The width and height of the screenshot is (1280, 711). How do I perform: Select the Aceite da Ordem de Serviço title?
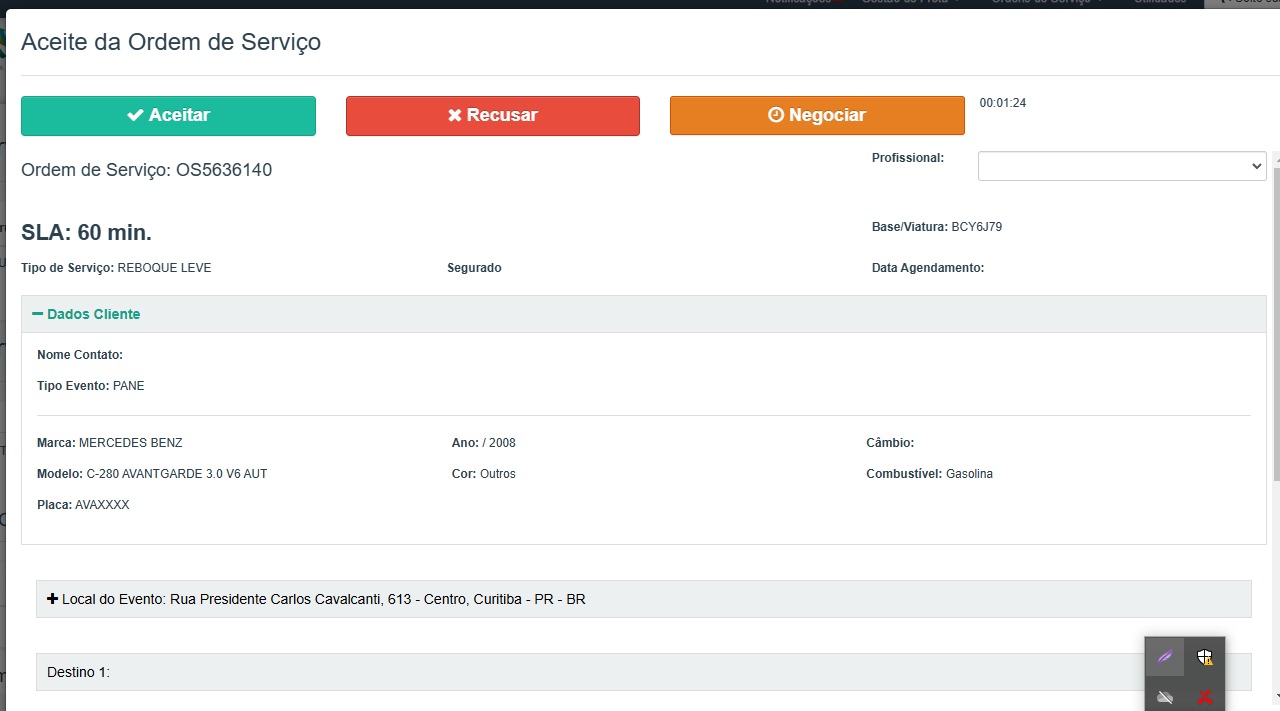[171, 42]
